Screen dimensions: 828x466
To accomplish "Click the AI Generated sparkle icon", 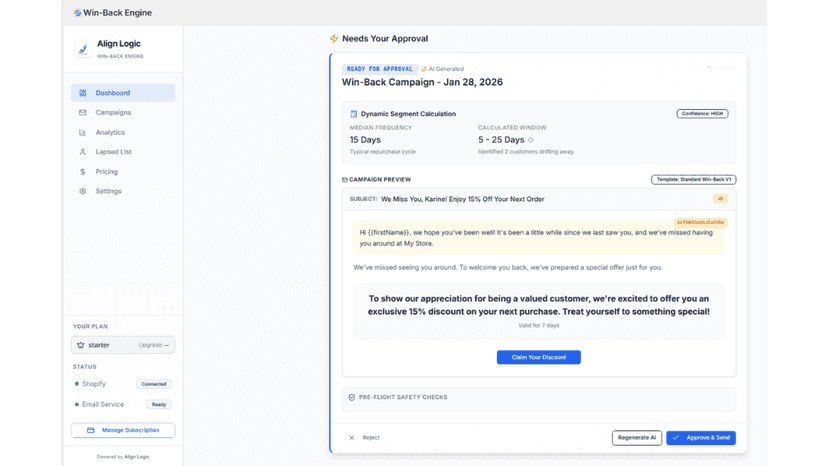I will pos(424,69).
